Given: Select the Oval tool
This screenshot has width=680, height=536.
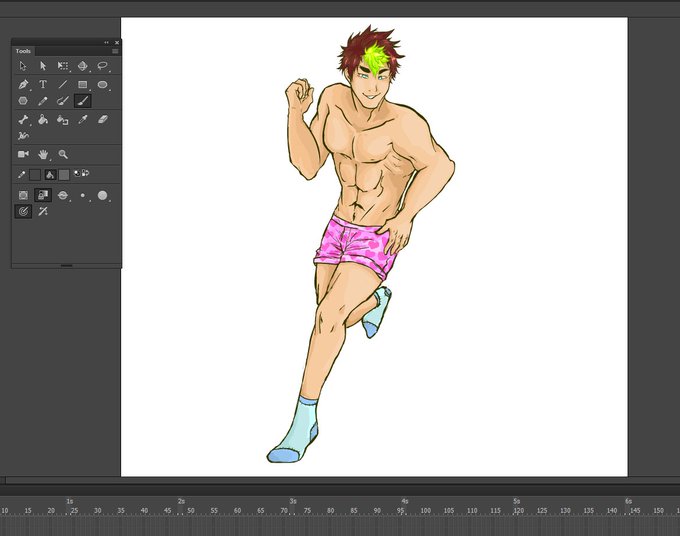Looking at the screenshot, I should coord(102,85).
